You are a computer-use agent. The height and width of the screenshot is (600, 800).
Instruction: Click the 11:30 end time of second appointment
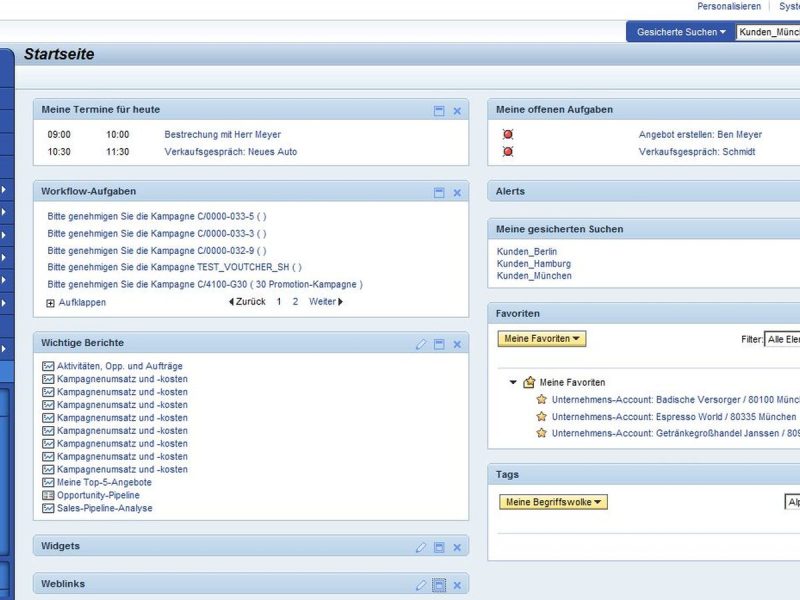(118, 152)
